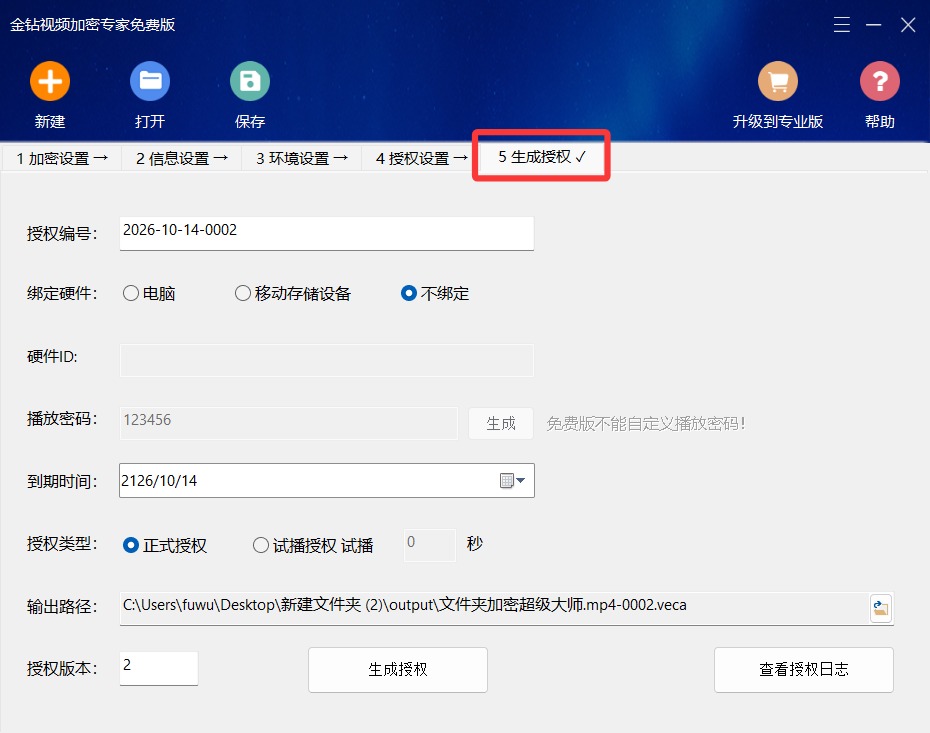Click the orange New (新建) icon

click(x=50, y=81)
